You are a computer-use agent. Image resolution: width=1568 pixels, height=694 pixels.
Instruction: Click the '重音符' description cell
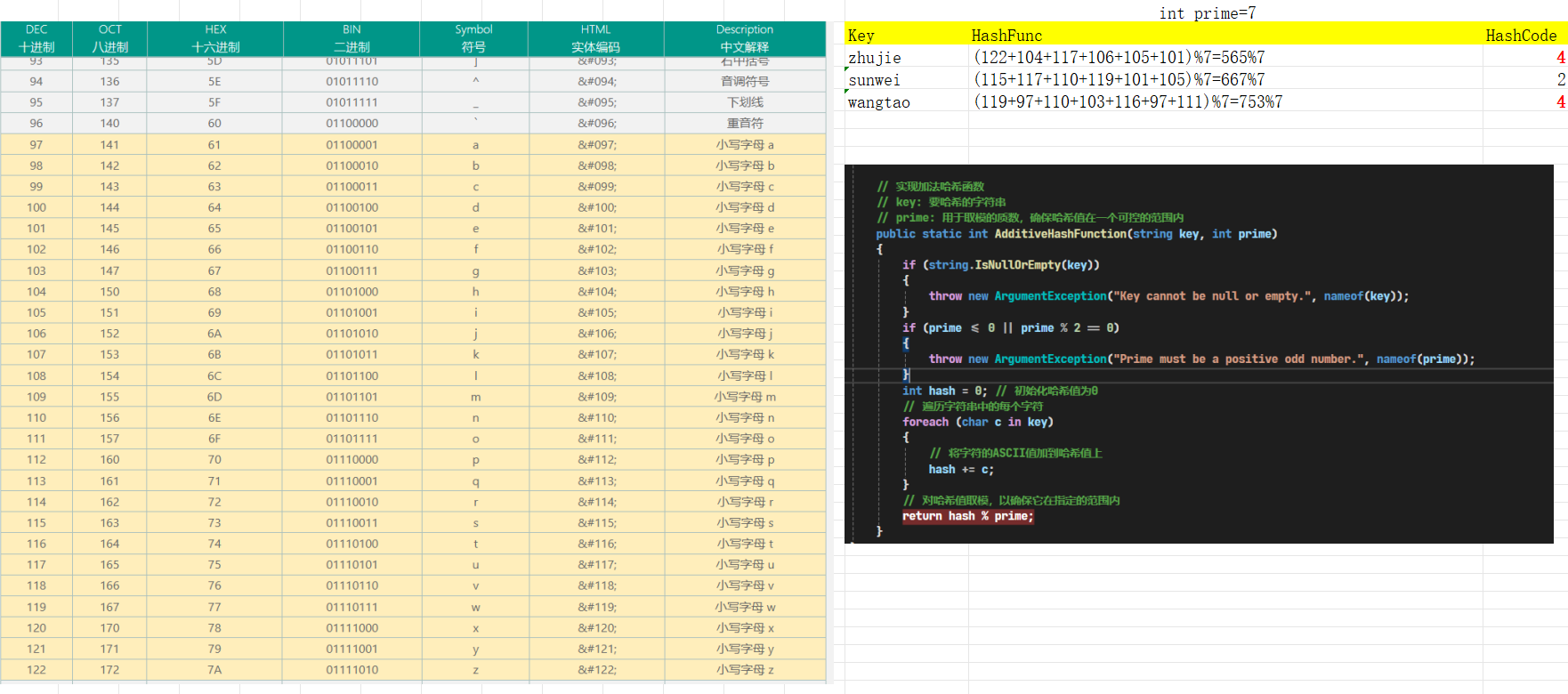tap(745, 123)
